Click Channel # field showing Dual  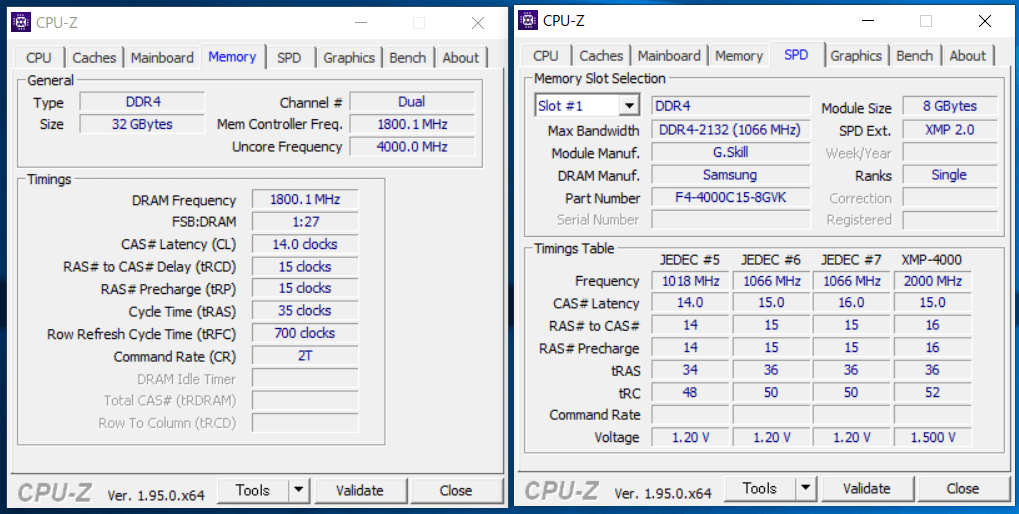[412, 102]
